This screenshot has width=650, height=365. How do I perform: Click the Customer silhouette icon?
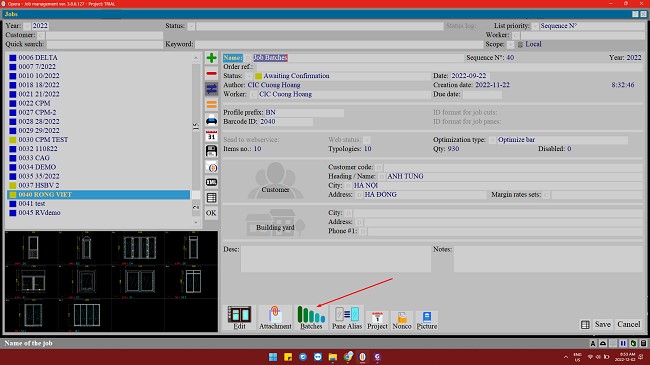275,180
